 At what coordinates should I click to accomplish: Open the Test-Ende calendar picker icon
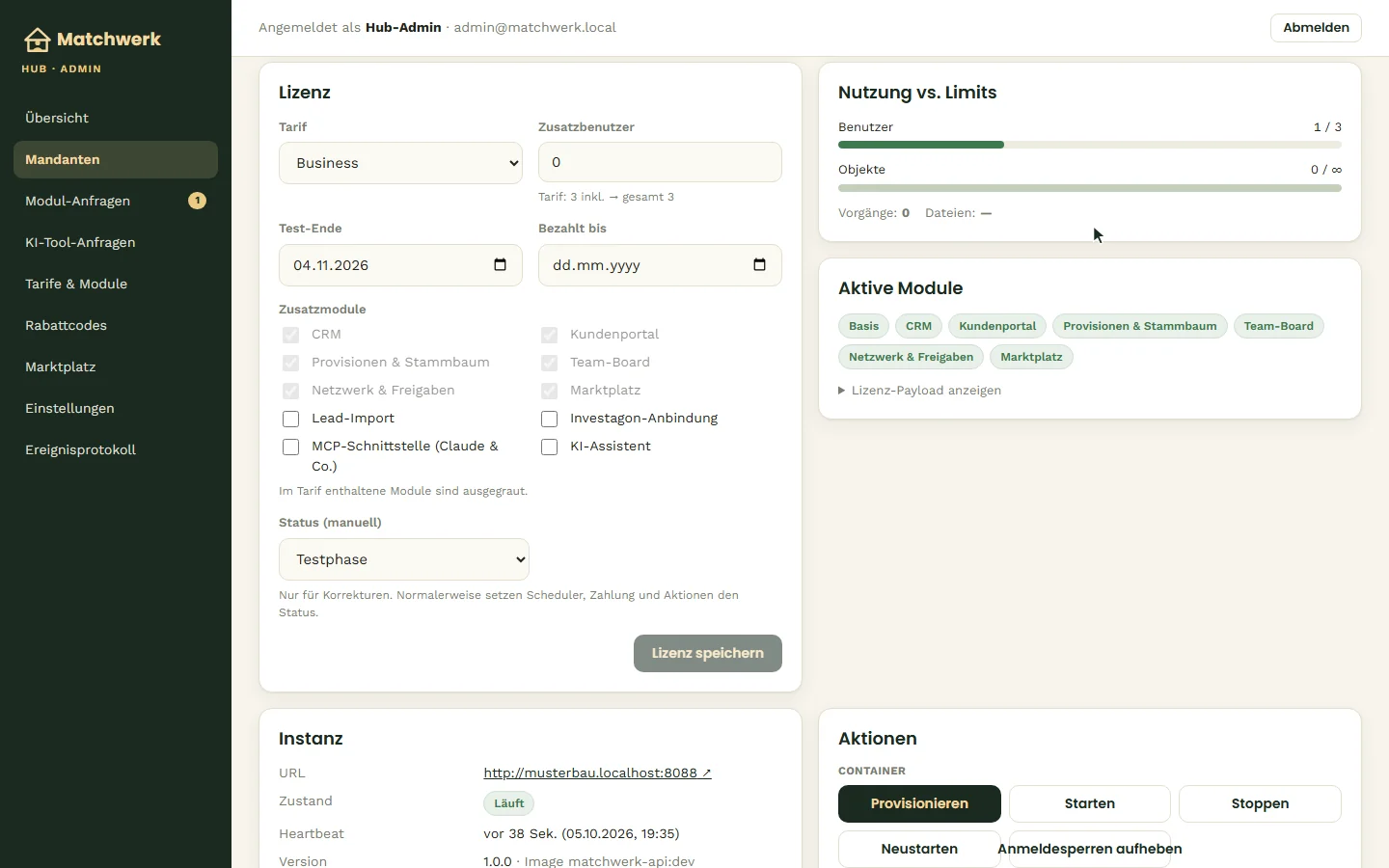(x=500, y=265)
